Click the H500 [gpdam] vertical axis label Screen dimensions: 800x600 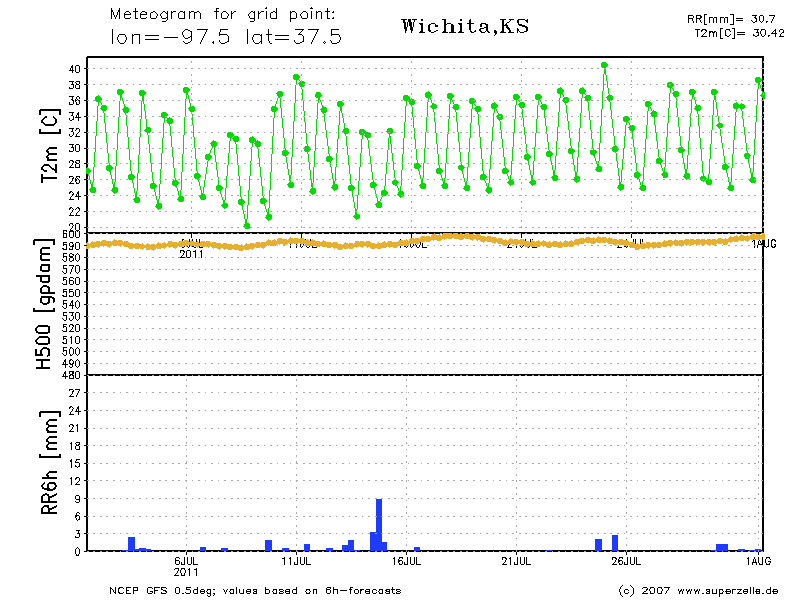coord(46,305)
